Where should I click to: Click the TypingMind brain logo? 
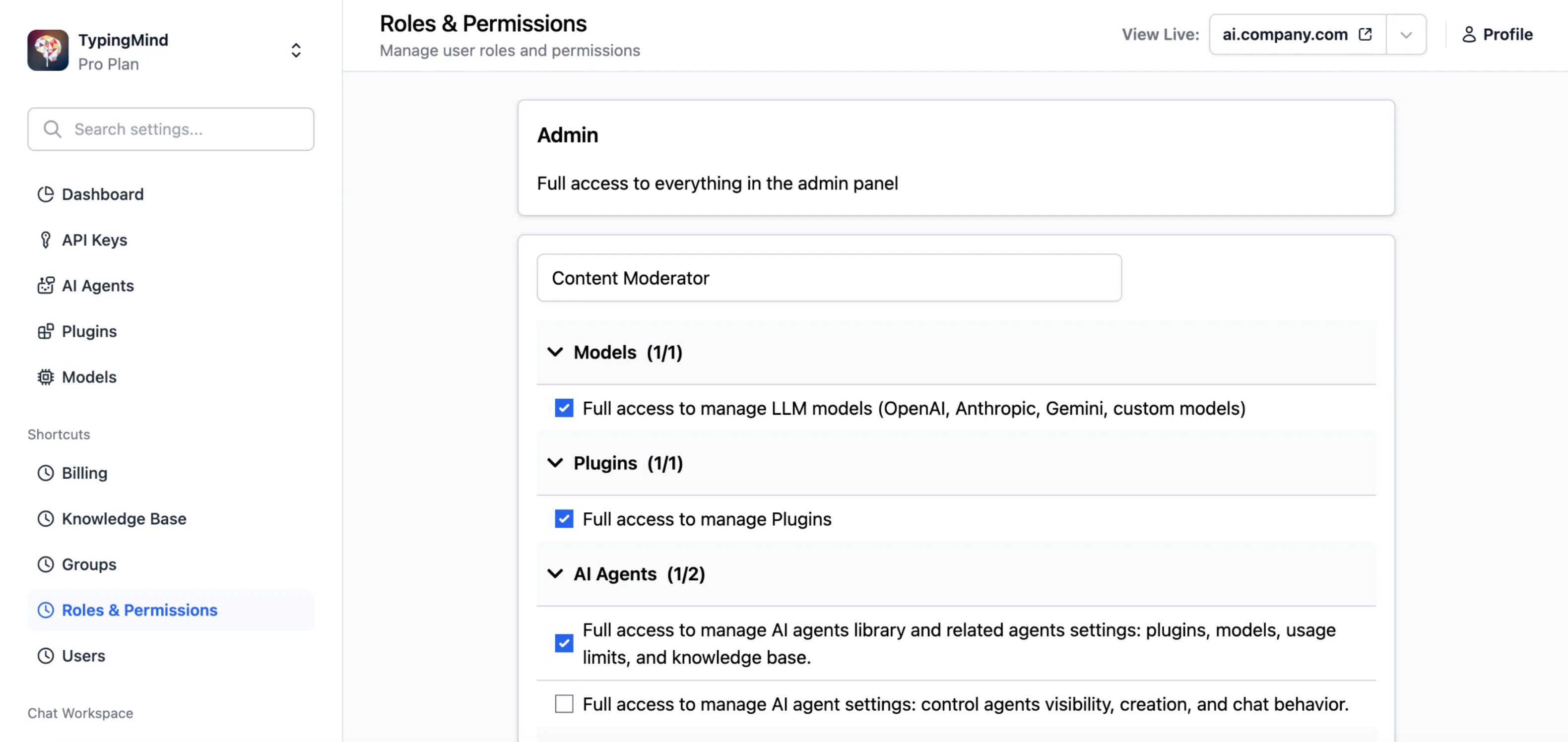[x=48, y=50]
